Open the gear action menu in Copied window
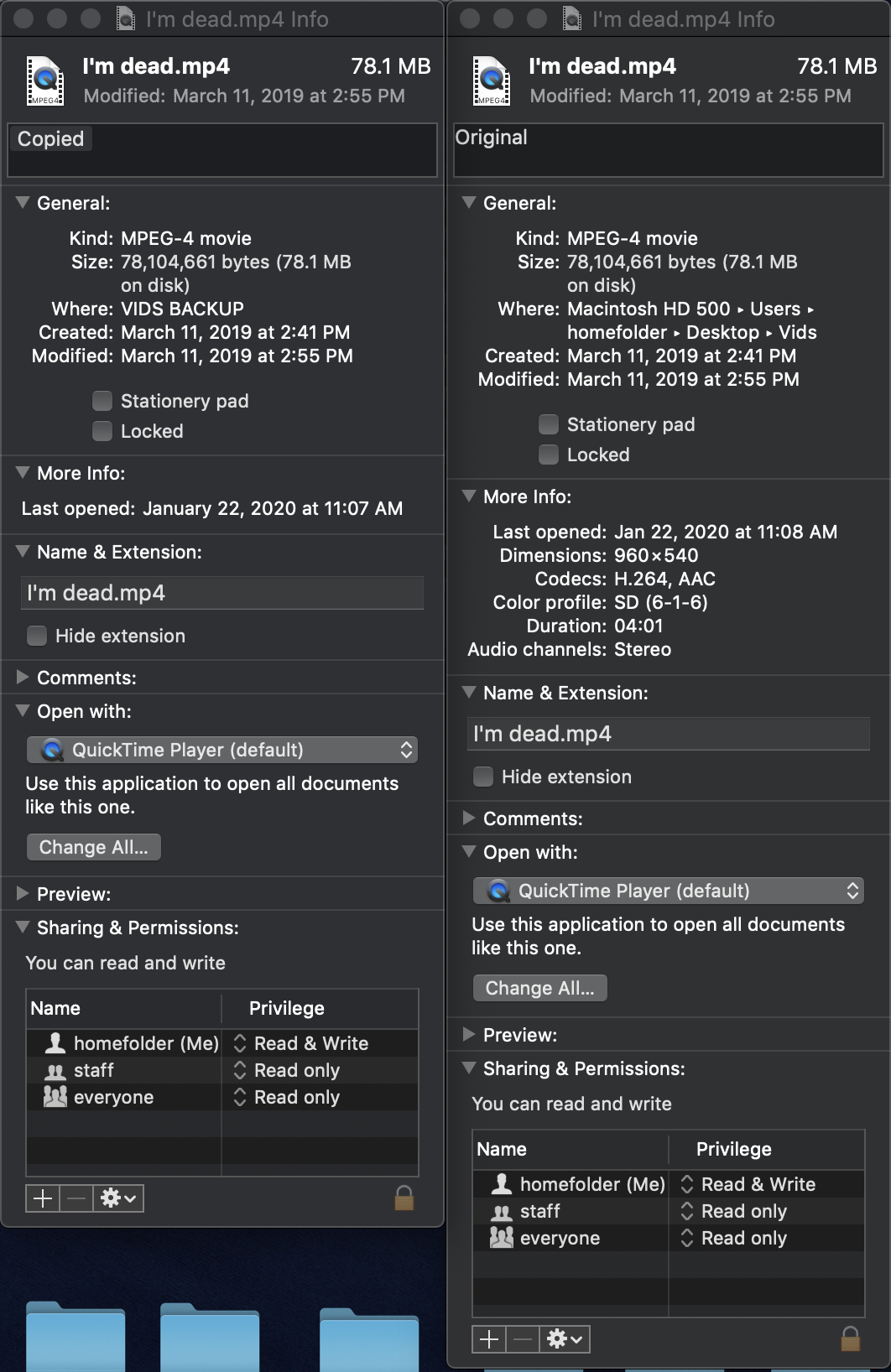Viewport: 891px width, 1372px height. (118, 1198)
